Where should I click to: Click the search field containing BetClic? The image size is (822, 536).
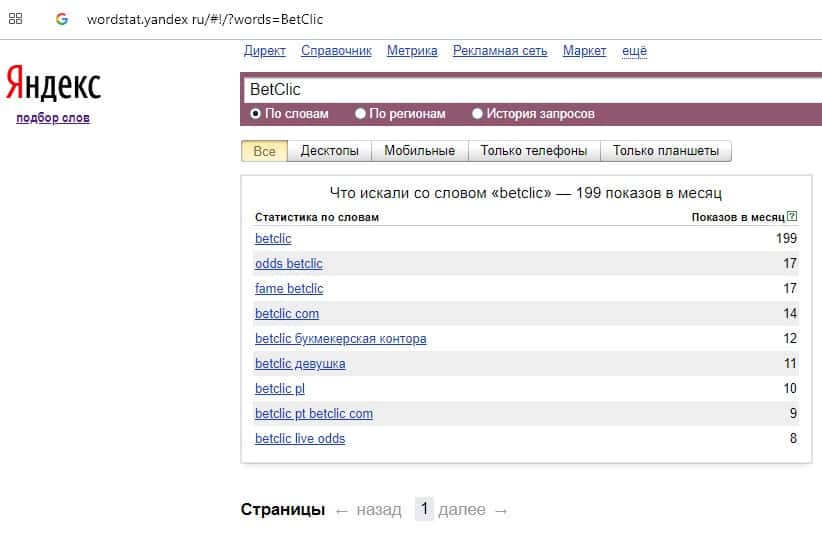pos(530,90)
